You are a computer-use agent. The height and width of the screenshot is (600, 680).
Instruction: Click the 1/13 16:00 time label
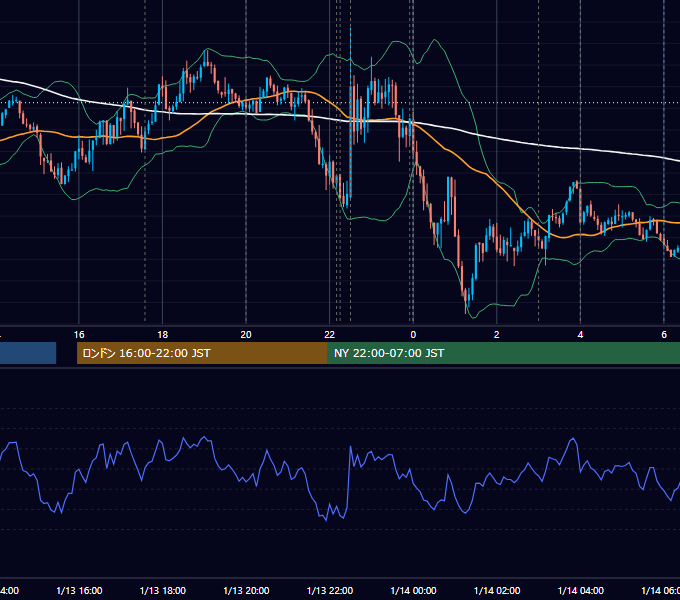tap(79, 590)
